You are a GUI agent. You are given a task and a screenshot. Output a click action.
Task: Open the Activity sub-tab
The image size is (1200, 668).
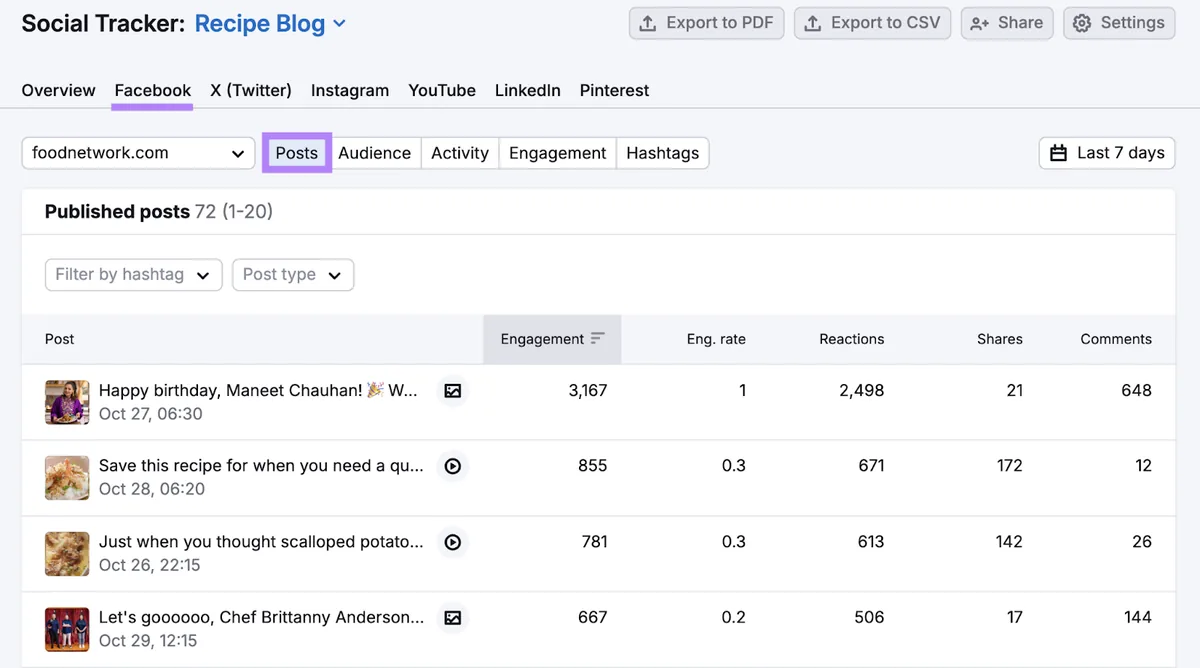click(x=460, y=153)
